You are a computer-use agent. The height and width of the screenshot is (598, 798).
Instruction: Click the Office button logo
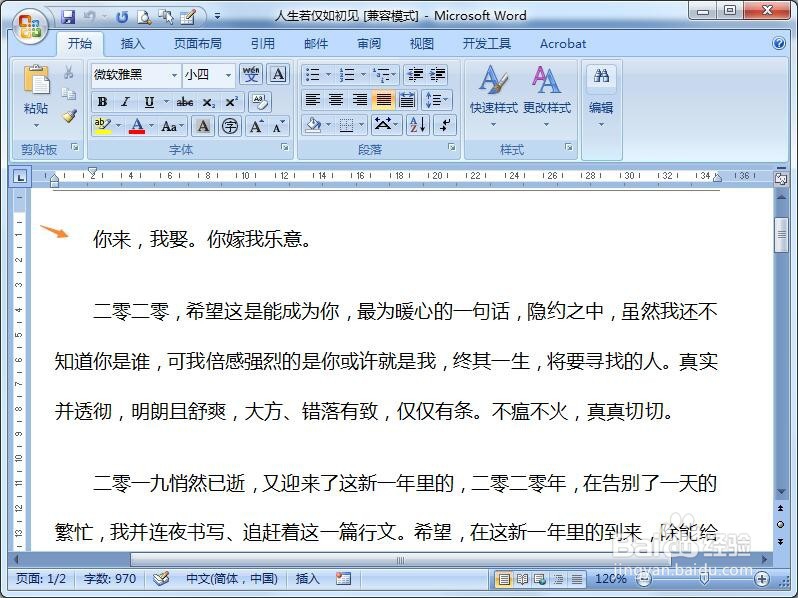point(29,25)
